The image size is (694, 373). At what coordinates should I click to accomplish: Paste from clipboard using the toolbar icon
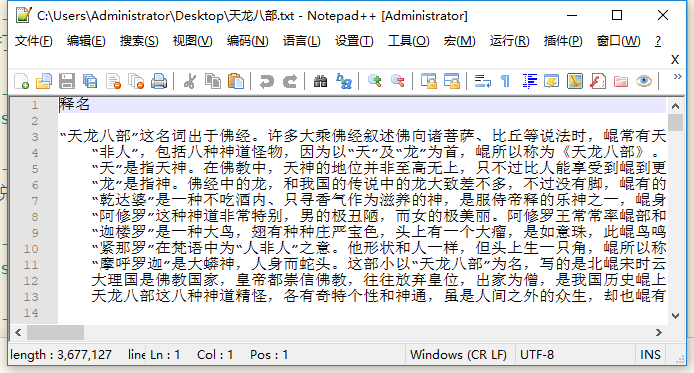(236, 81)
